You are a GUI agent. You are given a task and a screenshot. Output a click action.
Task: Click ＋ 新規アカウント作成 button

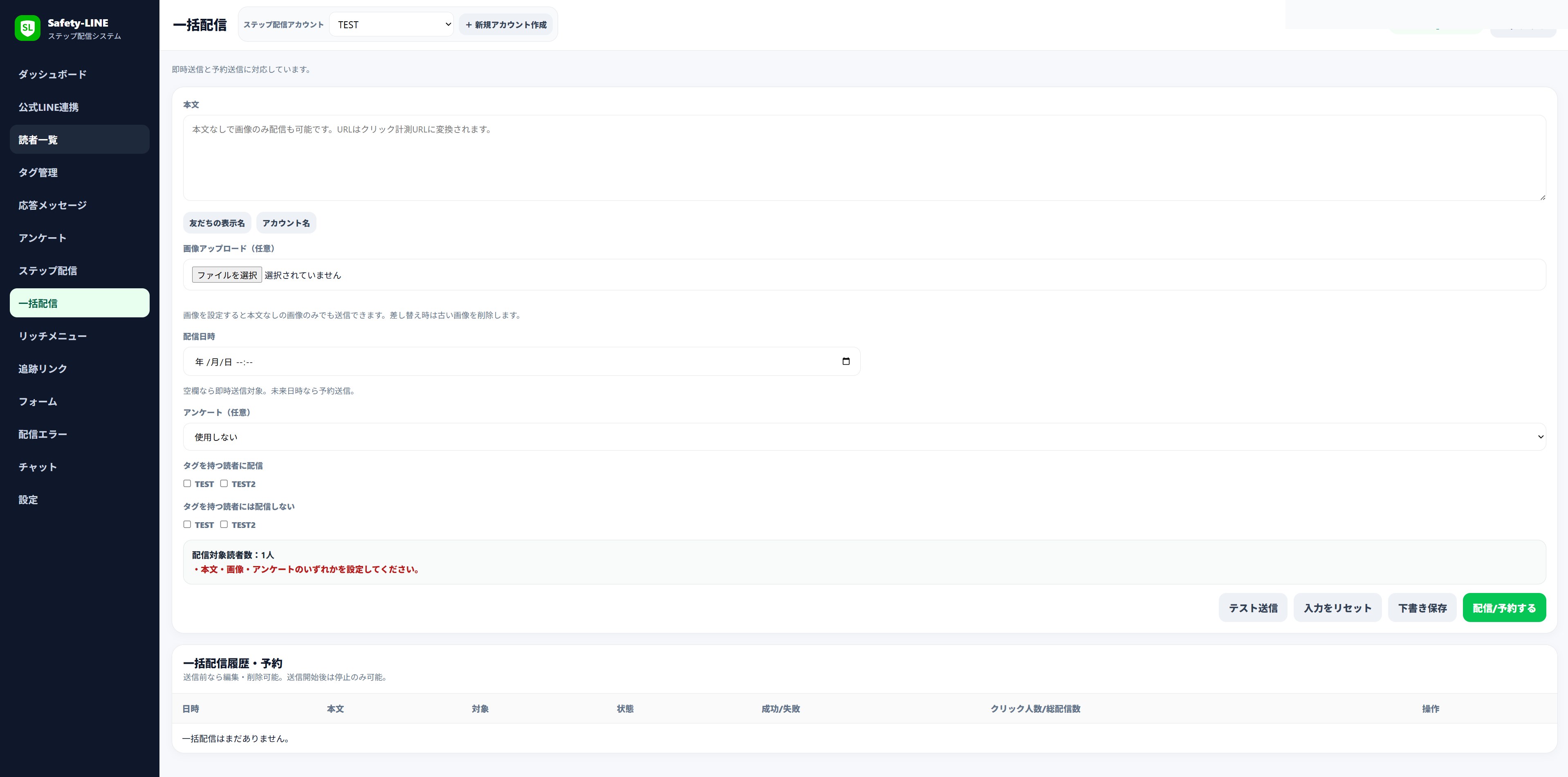coord(506,25)
